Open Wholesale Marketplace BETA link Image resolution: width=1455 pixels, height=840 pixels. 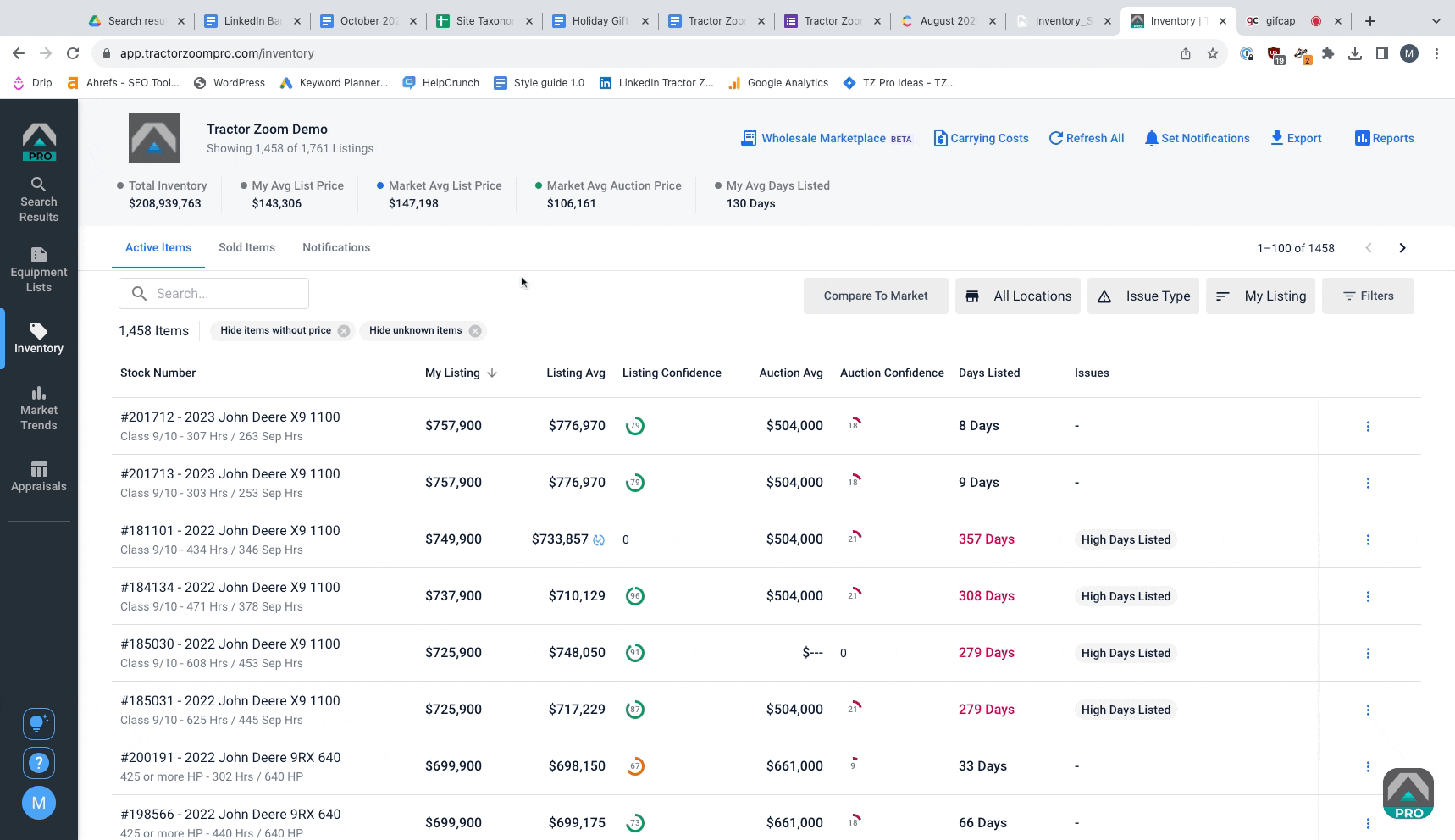827,138
